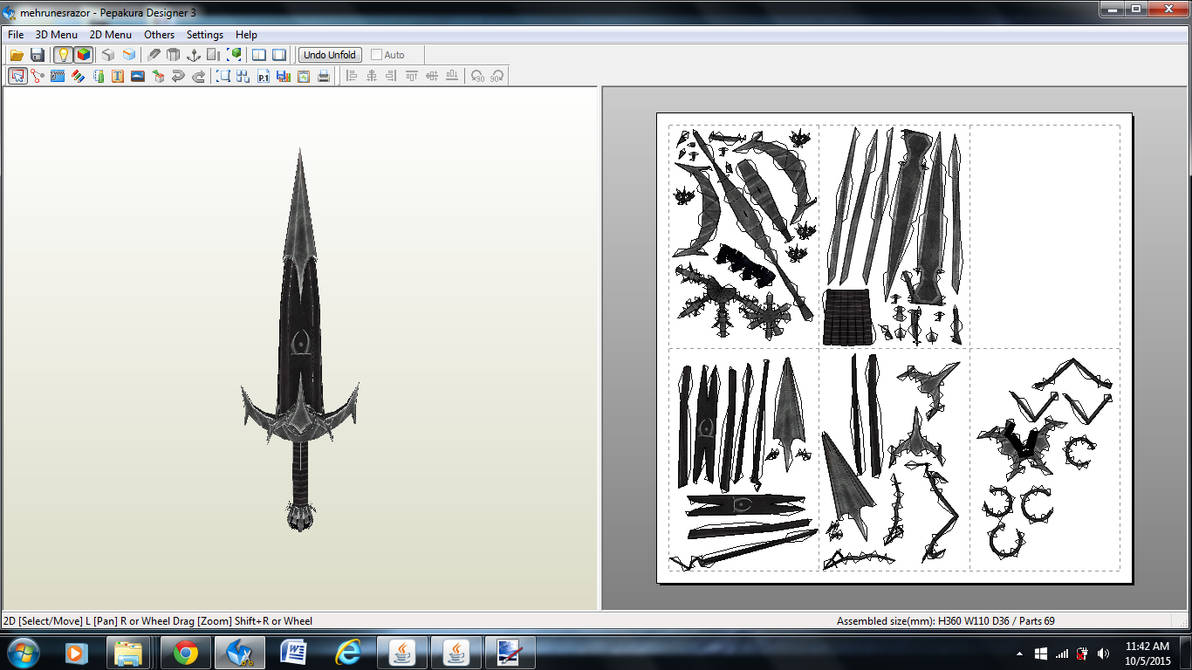This screenshot has height=670, width=1192.
Task: Click the blue-orange cube view icon
Action: click(128, 55)
